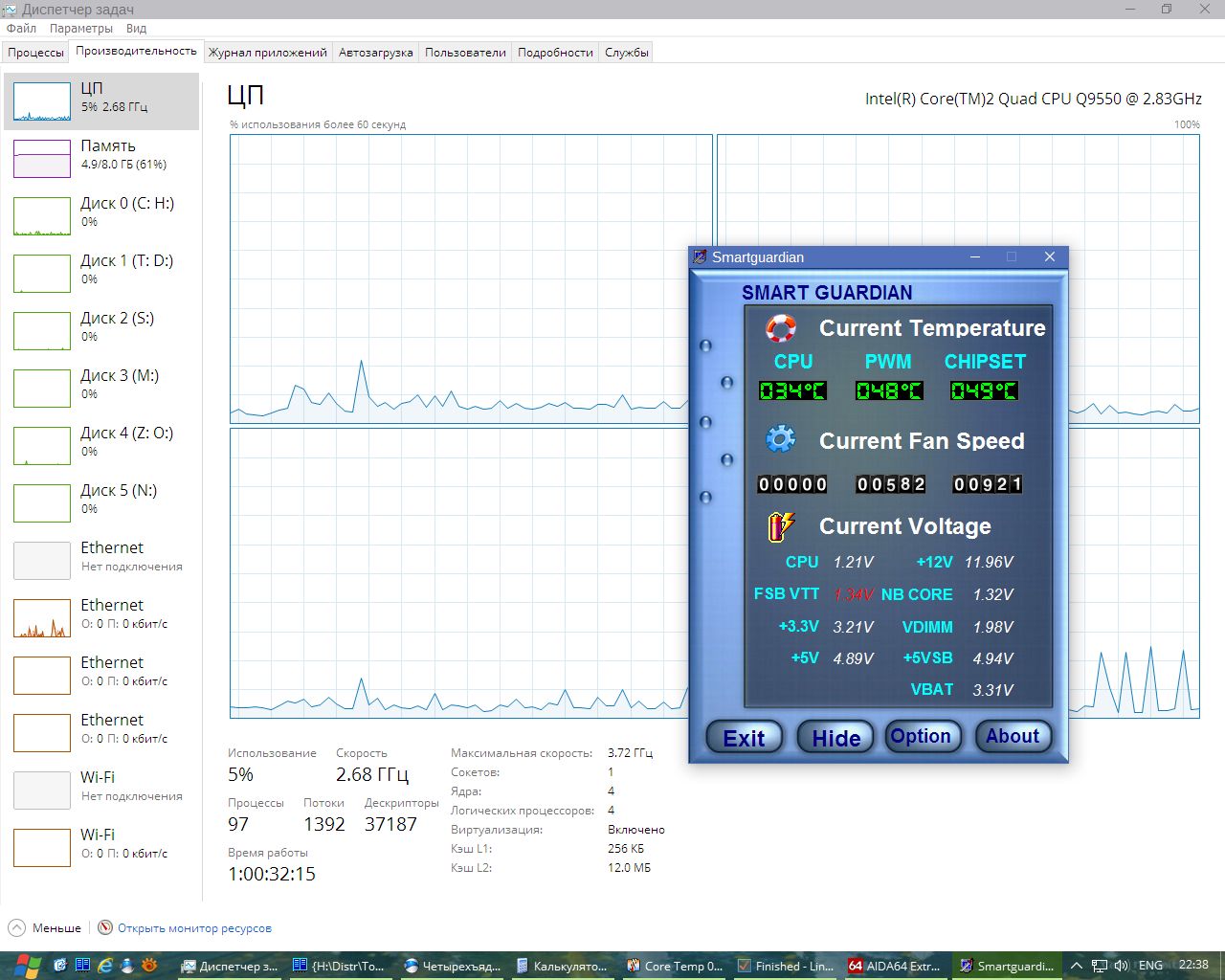The image size is (1225, 980).
Task: Switch to the Smartguardian taskbar button
Action: tap(1008, 966)
